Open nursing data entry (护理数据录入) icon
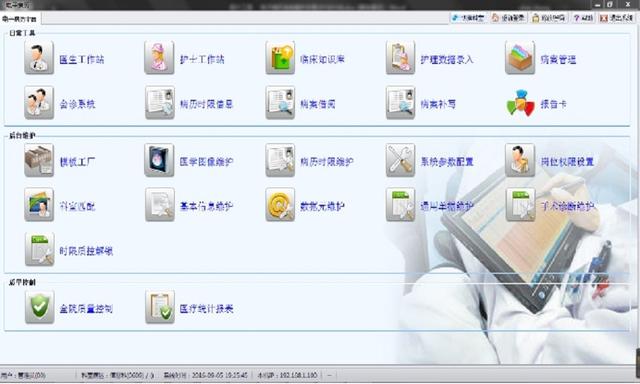The height and width of the screenshot is (384, 640). pos(400,58)
